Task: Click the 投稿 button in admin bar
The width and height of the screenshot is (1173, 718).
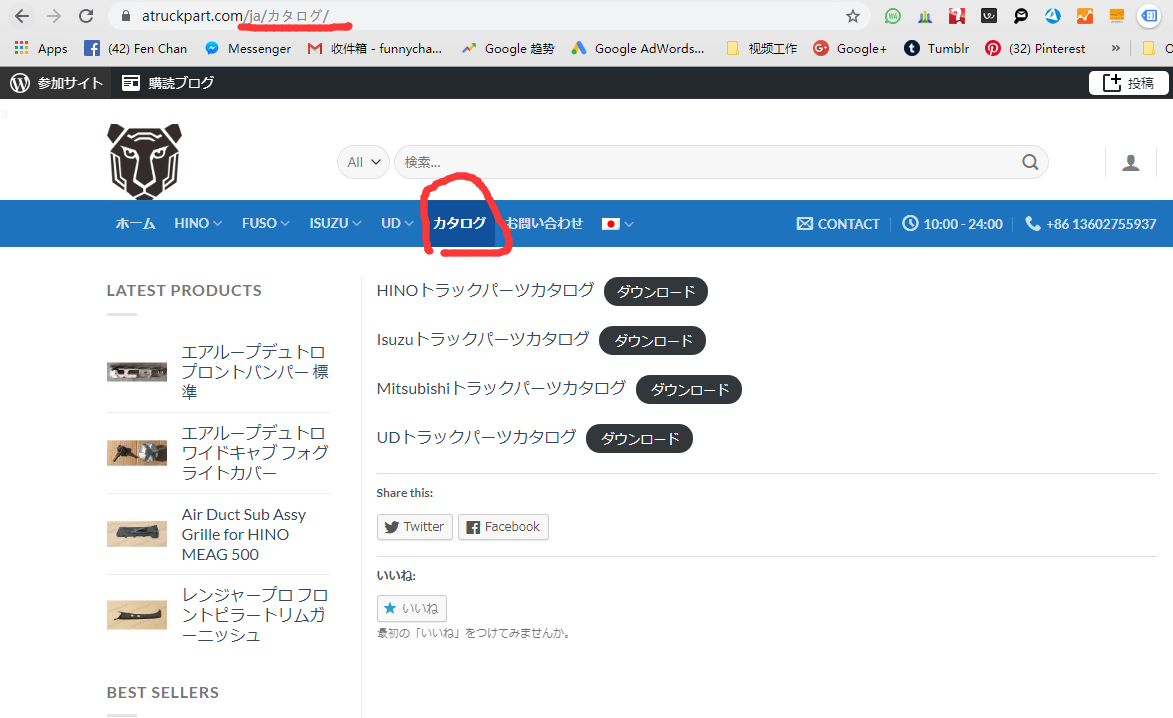Action: [1128, 83]
